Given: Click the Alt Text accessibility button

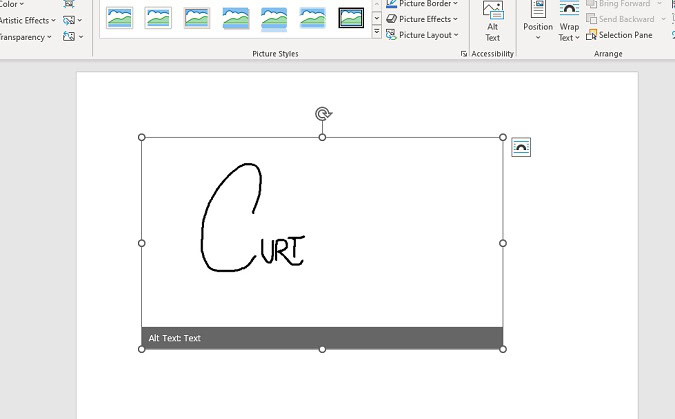Looking at the screenshot, I should coord(492,22).
